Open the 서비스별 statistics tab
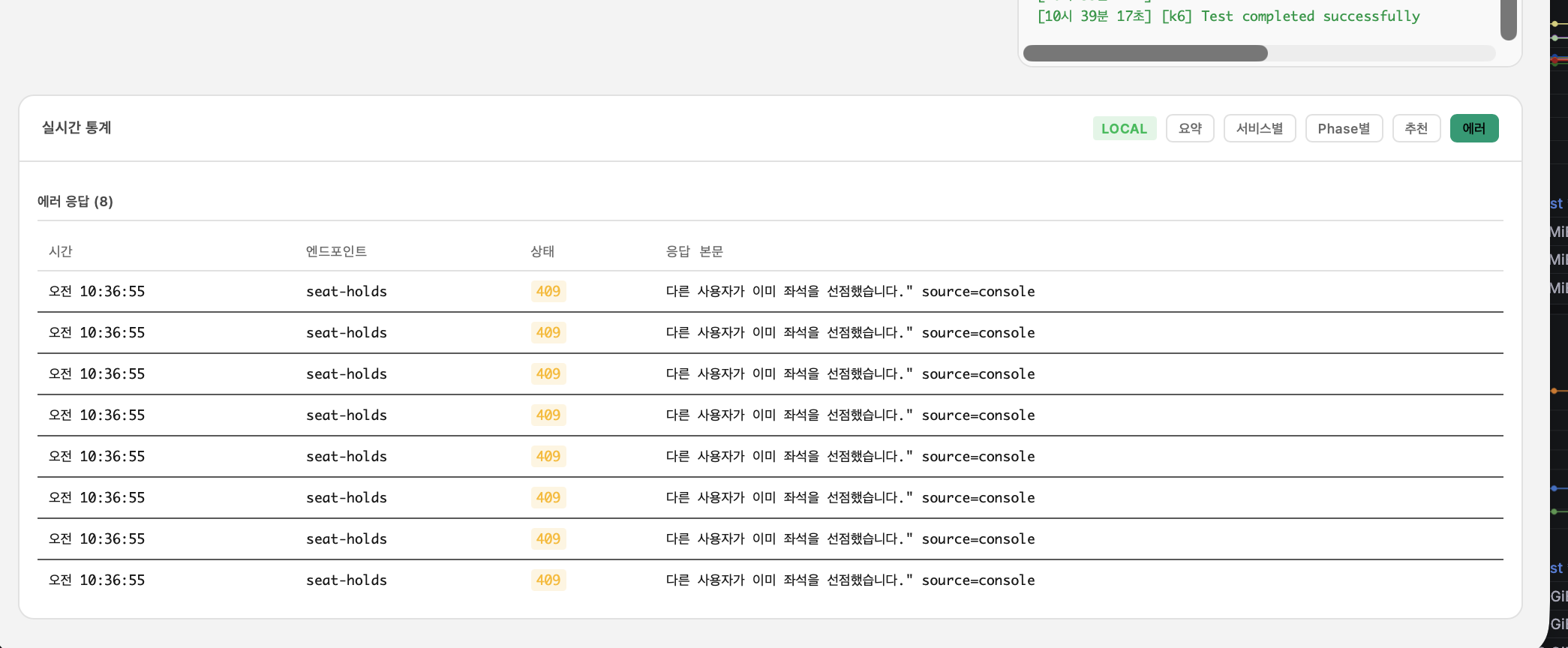Viewport: 1568px width, 648px height. point(1259,128)
